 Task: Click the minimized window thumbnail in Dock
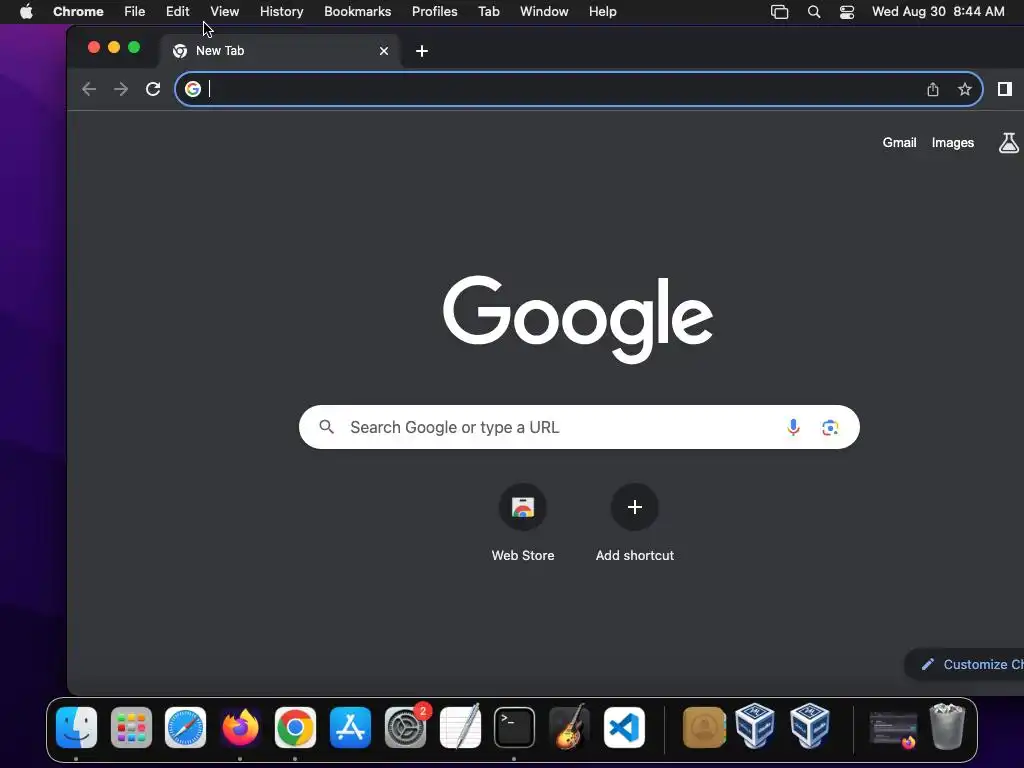[x=893, y=729]
